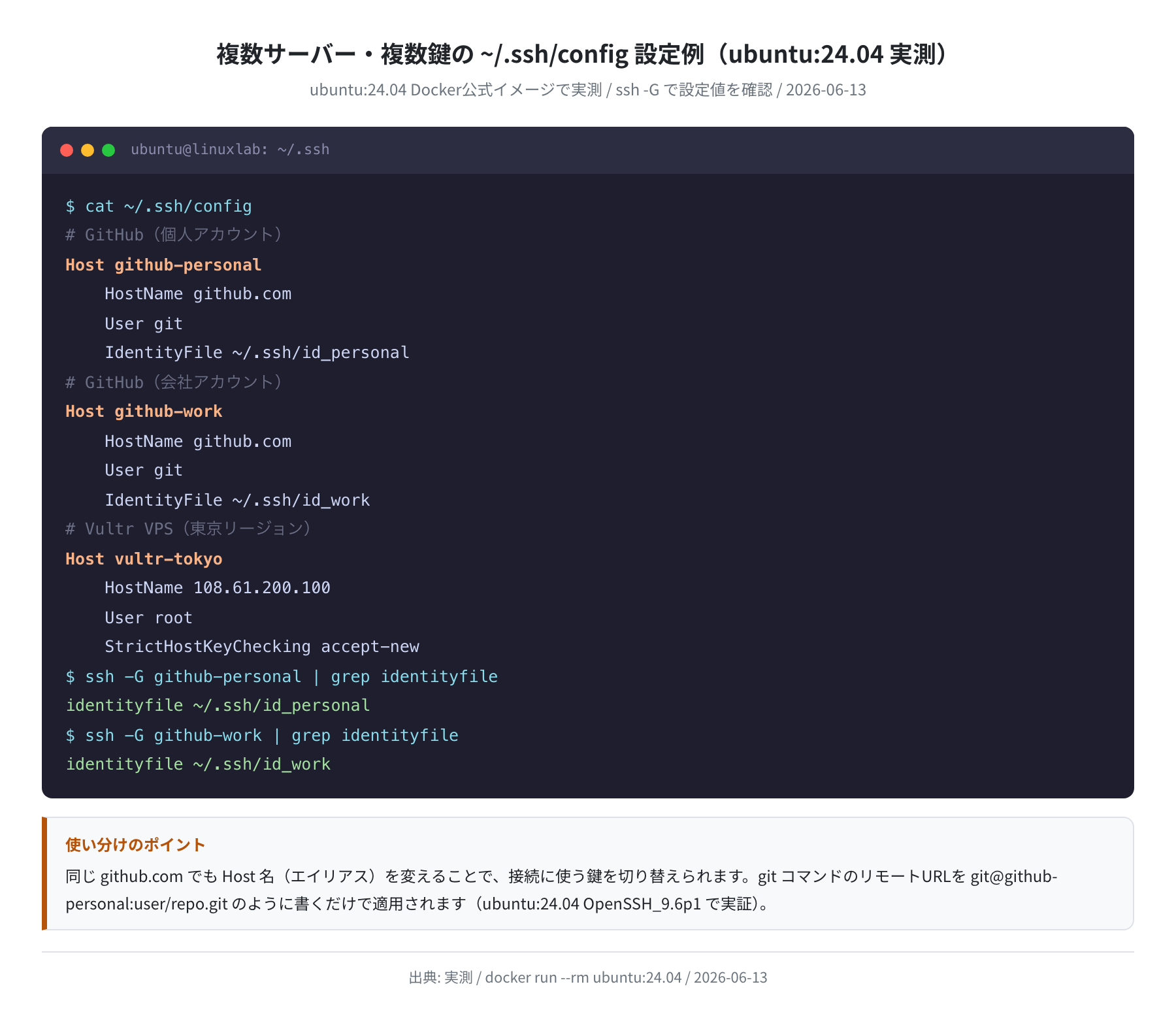Screen dimensions: 1176x1014
Task: Click 'HostName 108.61.200.100' line
Action: click(218, 588)
